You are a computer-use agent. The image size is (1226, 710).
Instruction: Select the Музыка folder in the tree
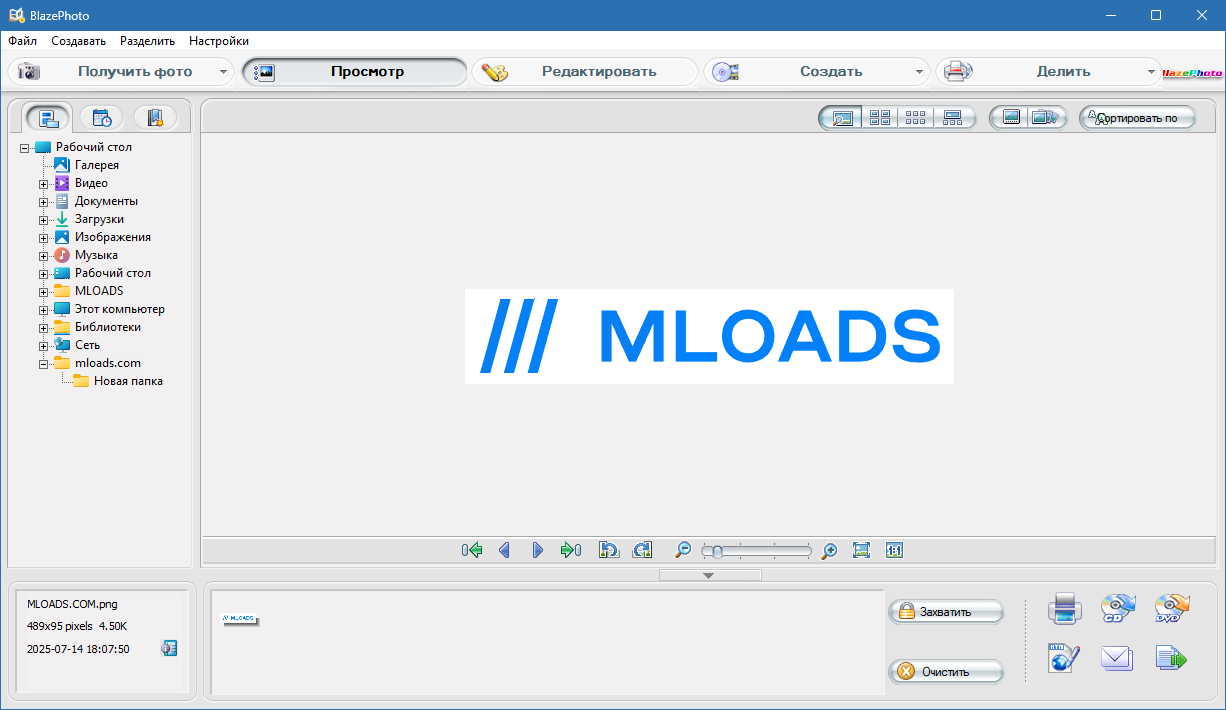pyautogui.click(x=96, y=255)
